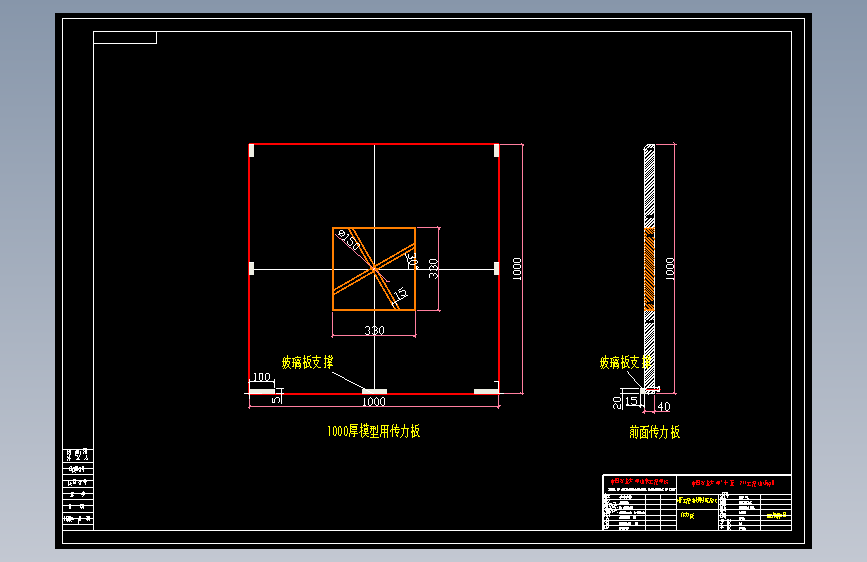Click the "20" dimension at the side view base
The height and width of the screenshot is (562, 867).
[x=617, y=403]
